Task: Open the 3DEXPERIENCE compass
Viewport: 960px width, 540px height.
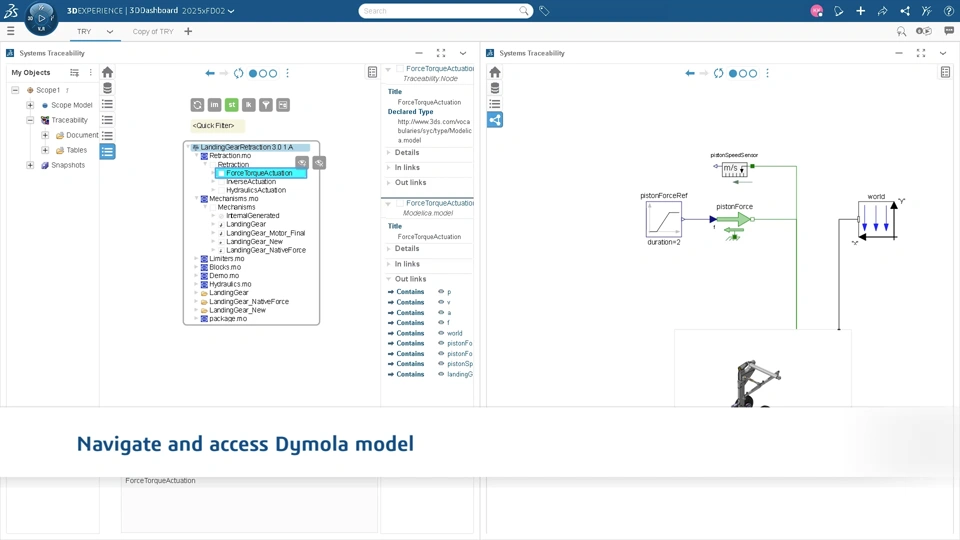Action: [x=41, y=18]
